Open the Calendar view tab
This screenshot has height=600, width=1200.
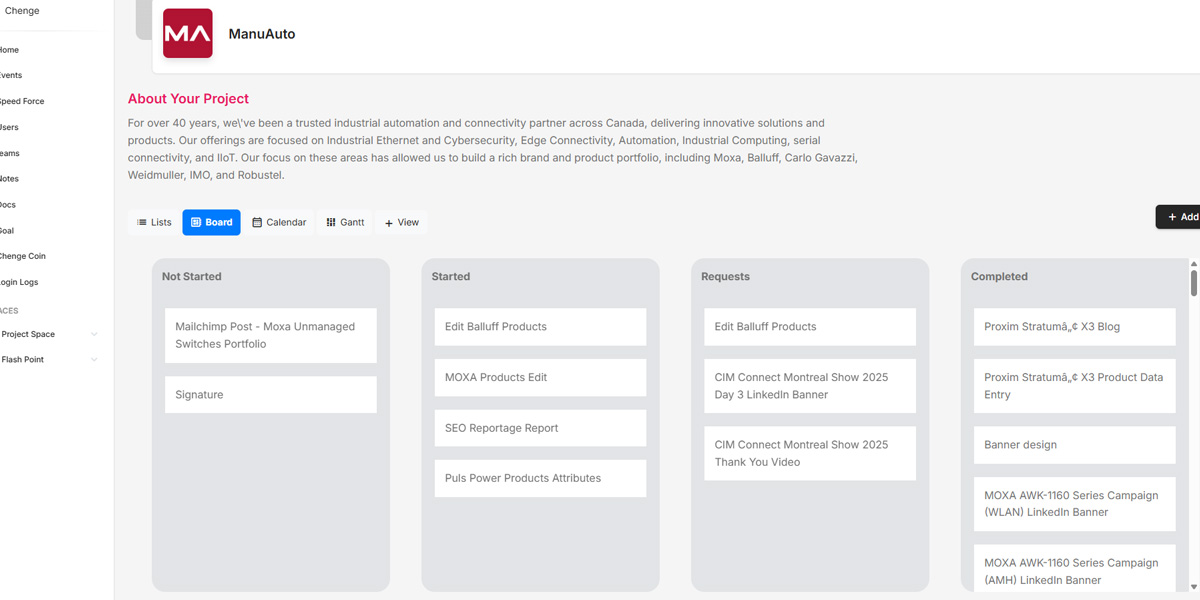(x=279, y=222)
